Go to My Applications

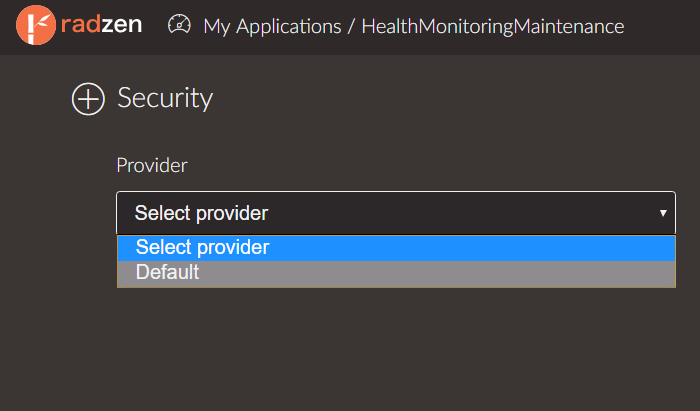(x=272, y=26)
